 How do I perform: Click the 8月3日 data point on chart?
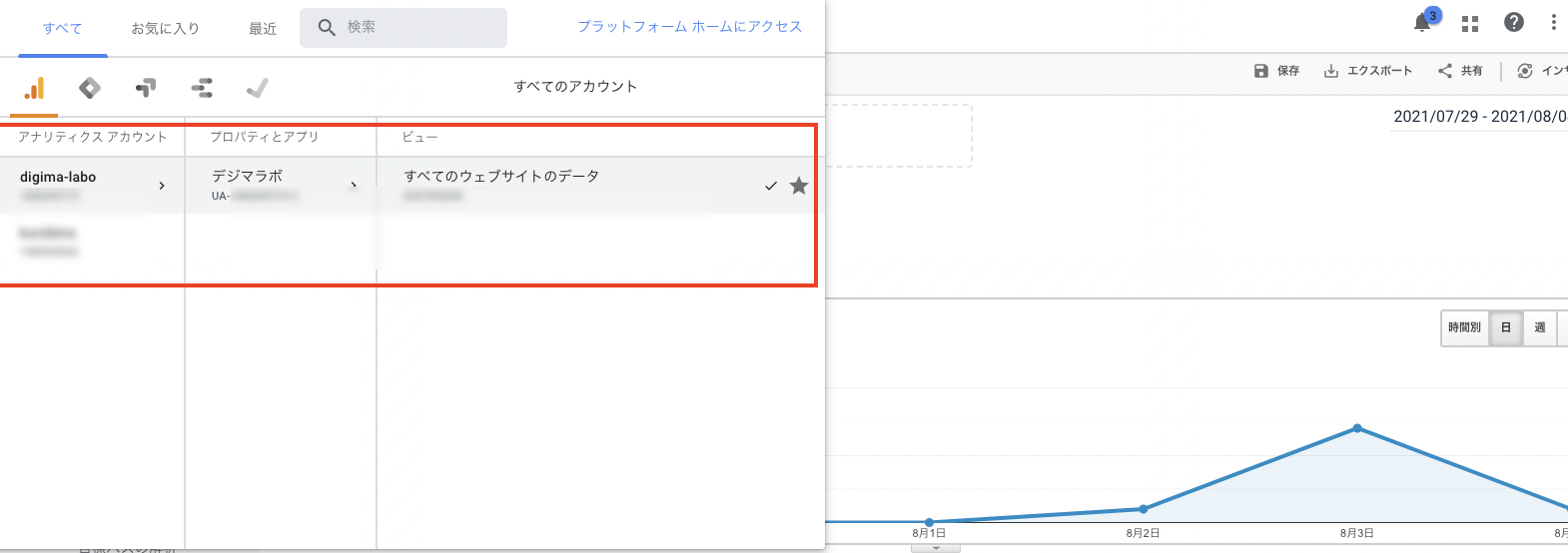(1357, 428)
